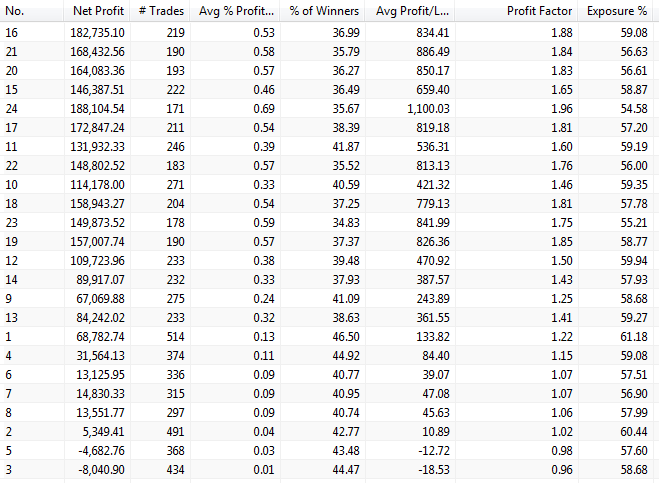Click the Net Profit column header
Viewport: 659px width, 483px height.
(98, 11)
